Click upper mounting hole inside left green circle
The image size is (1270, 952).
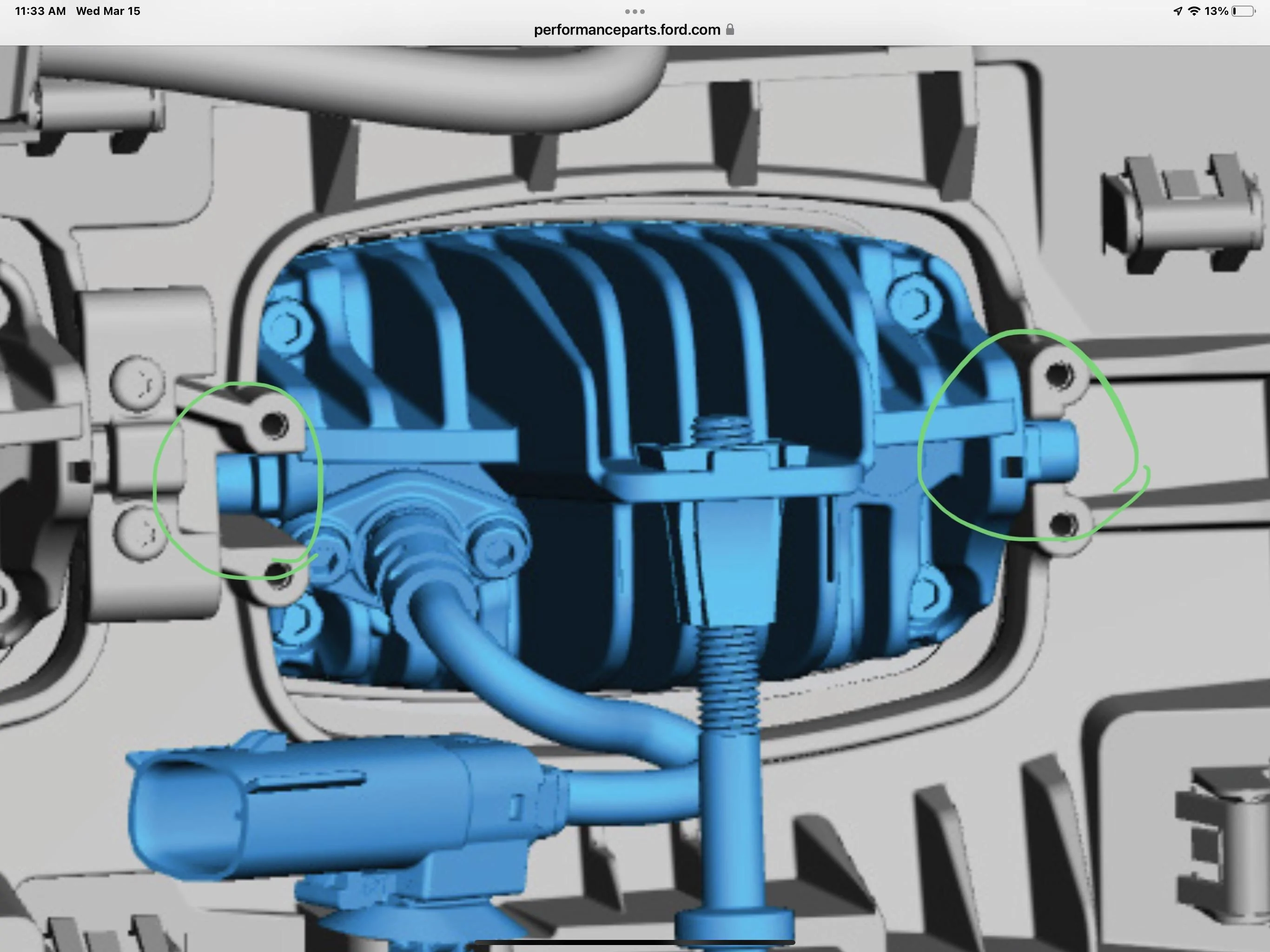tap(274, 425)
